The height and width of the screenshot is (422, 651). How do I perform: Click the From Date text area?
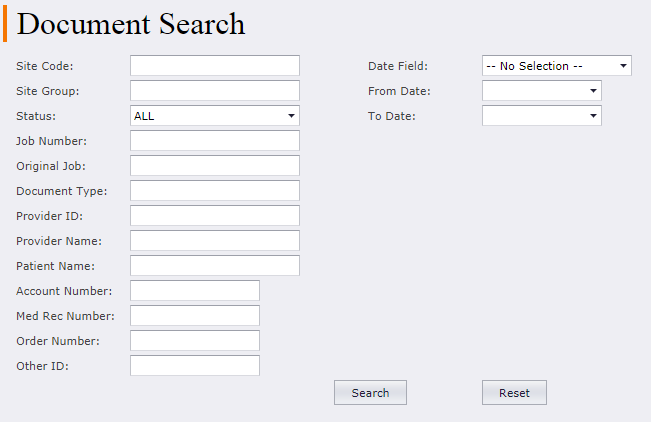click(535, 91)
